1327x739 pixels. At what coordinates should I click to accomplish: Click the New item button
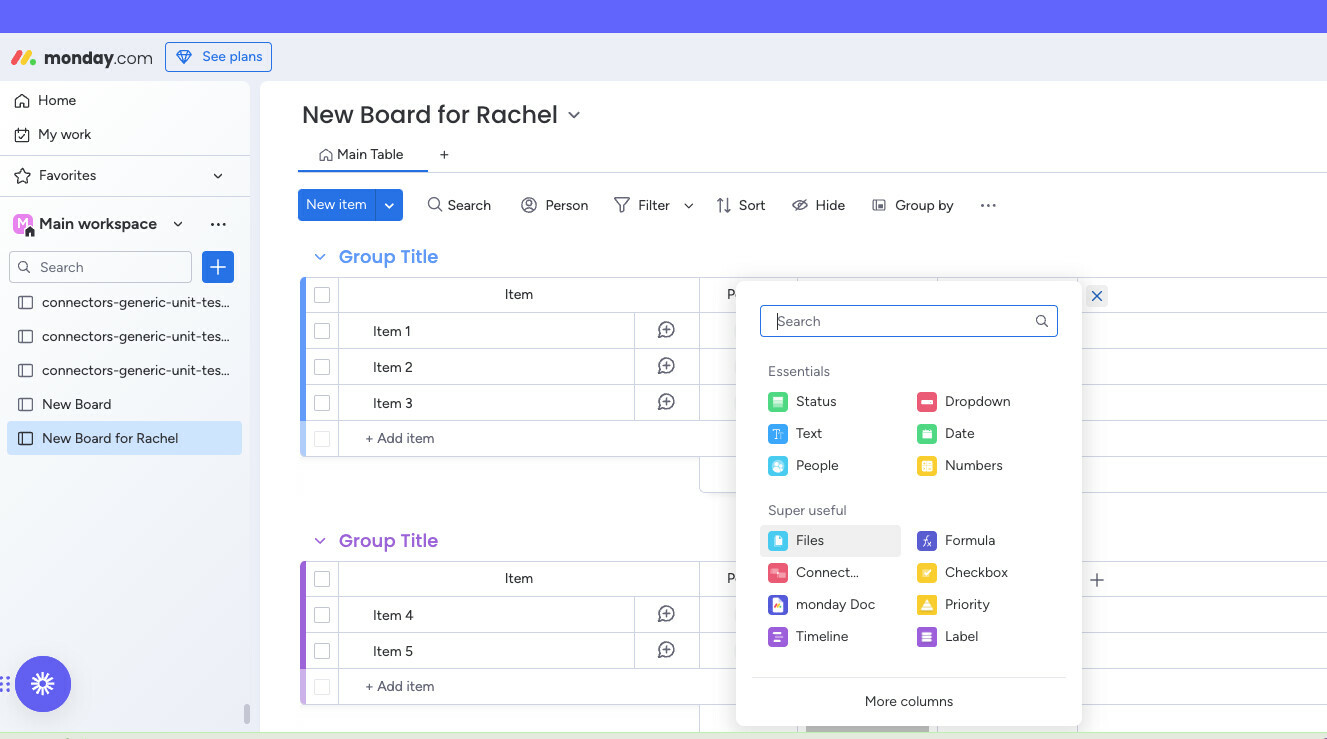point(336,205)
